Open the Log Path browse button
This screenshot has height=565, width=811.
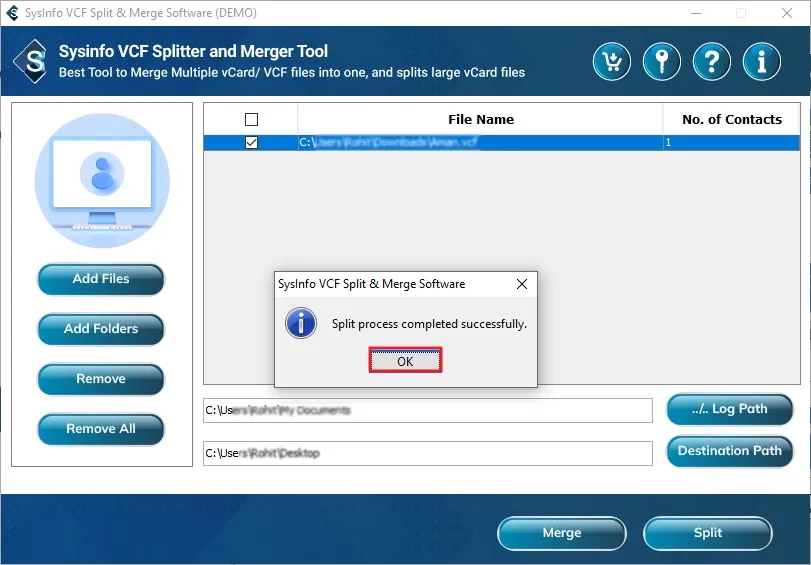coord(729,409)
